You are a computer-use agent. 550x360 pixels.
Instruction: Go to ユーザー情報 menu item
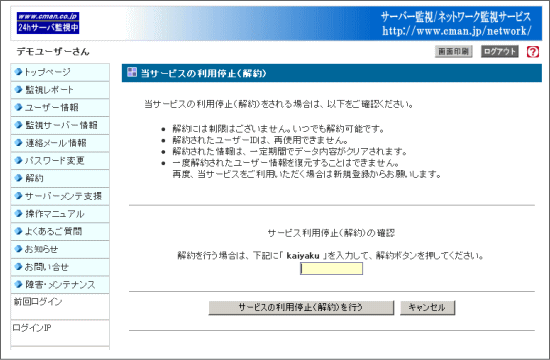60,108
